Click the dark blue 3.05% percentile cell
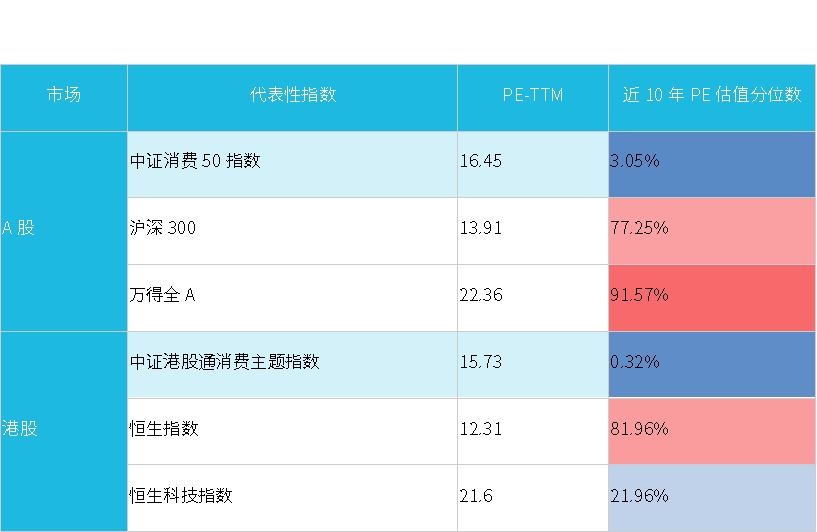817x532 pixels. (711, 161)
